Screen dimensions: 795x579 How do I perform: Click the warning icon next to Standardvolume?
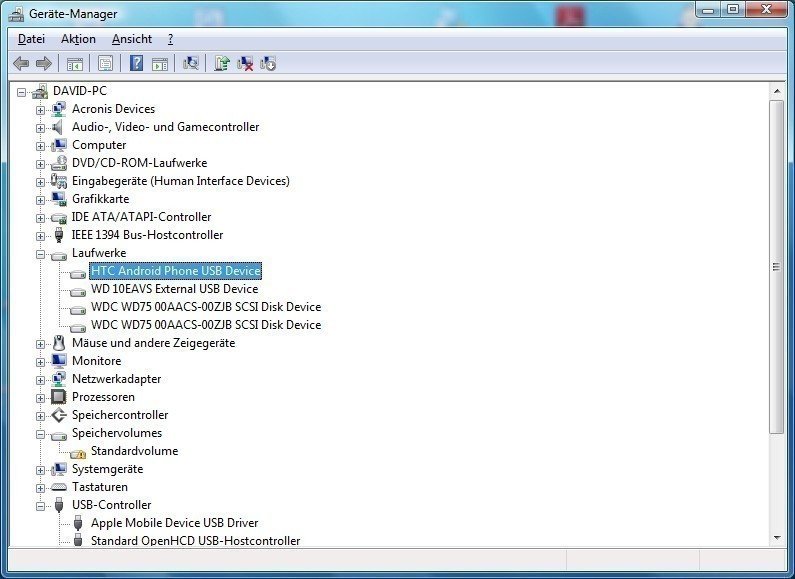pos(78,452)
